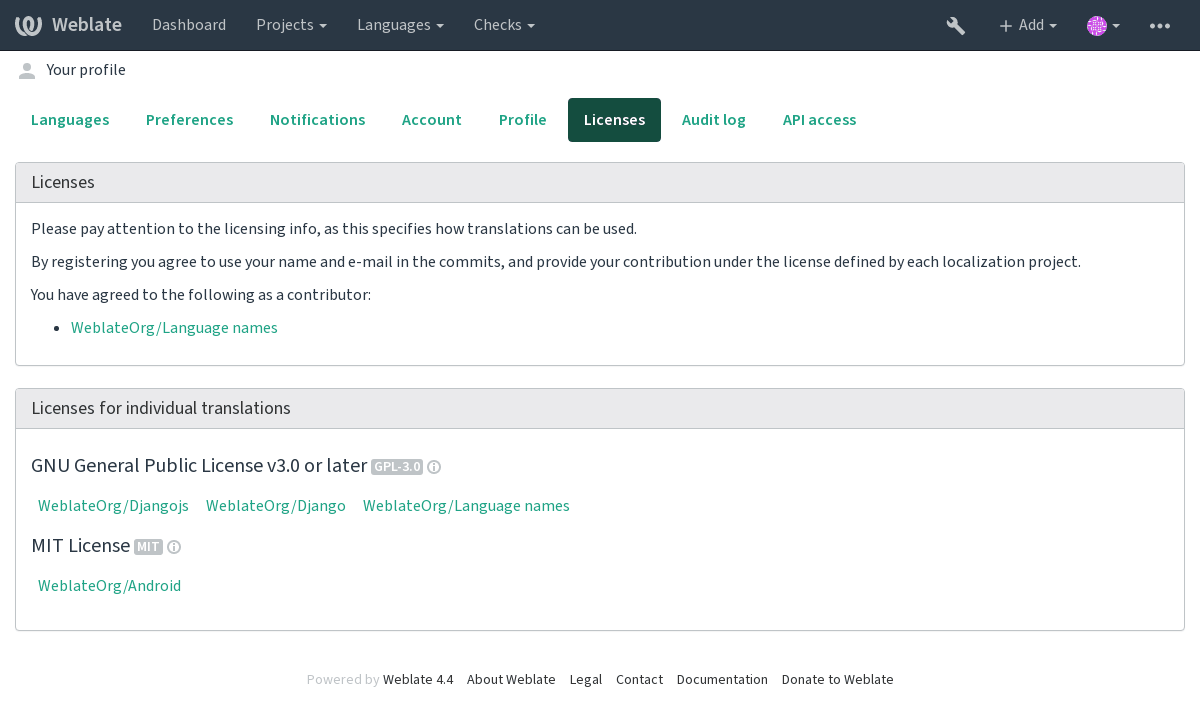Click the profile person icon
This screenshot has width=1200, height=713.
coord(27,71)
